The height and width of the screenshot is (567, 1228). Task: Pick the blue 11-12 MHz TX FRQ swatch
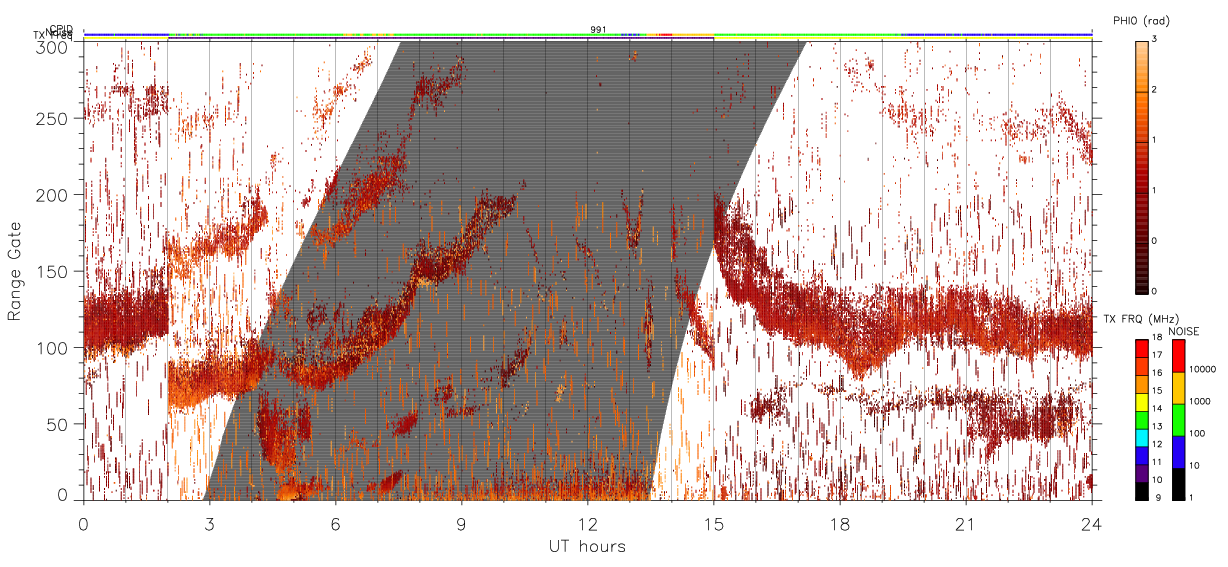1142,456
